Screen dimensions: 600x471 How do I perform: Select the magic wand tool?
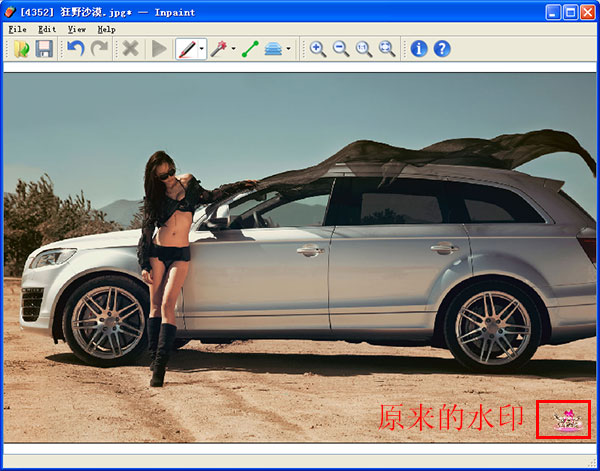tap(218, 49)
